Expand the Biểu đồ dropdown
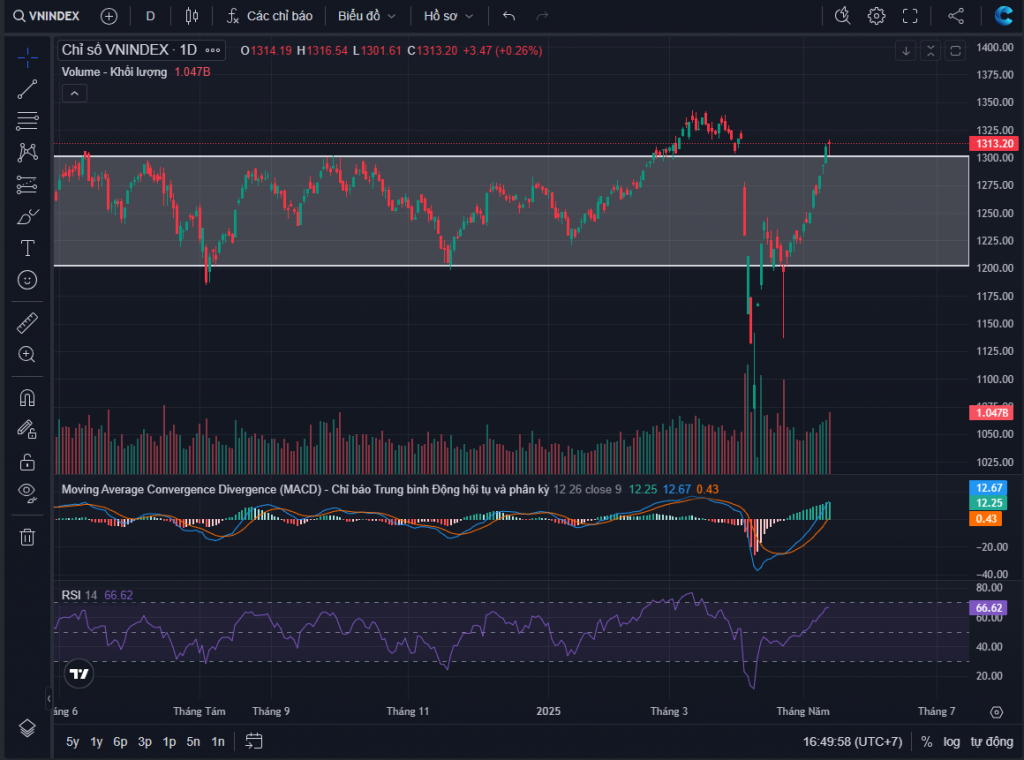Image resolution: width=1024 pixels, height=760 pixels. [366, 16]
